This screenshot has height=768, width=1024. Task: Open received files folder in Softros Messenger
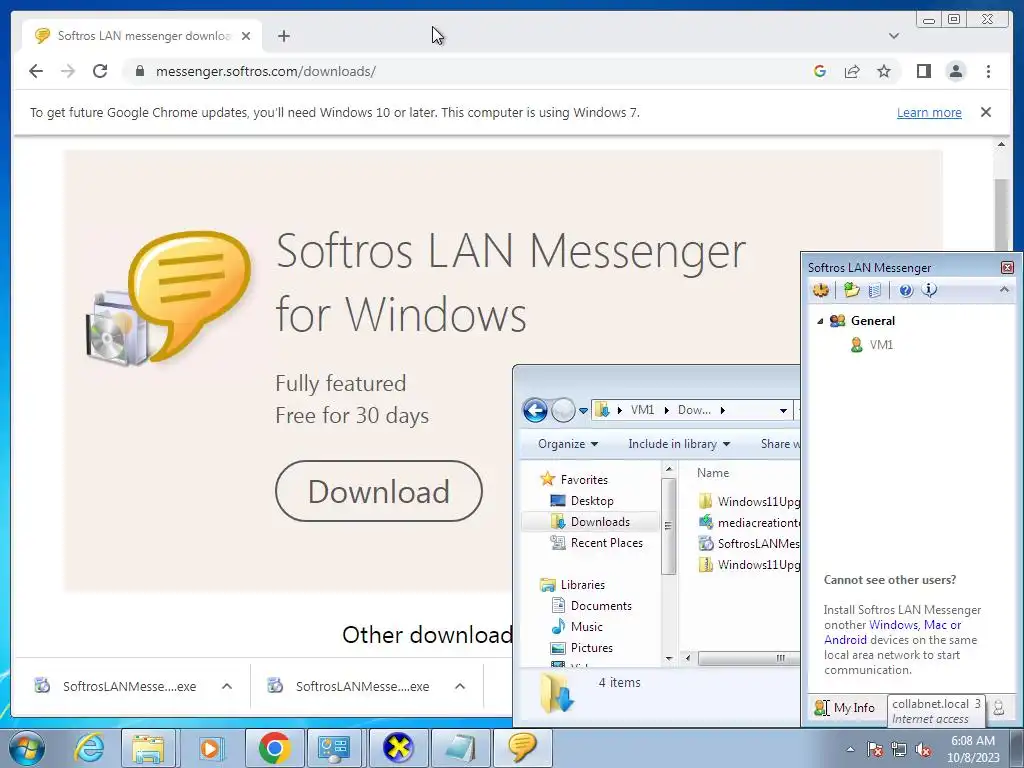(851, 290)
